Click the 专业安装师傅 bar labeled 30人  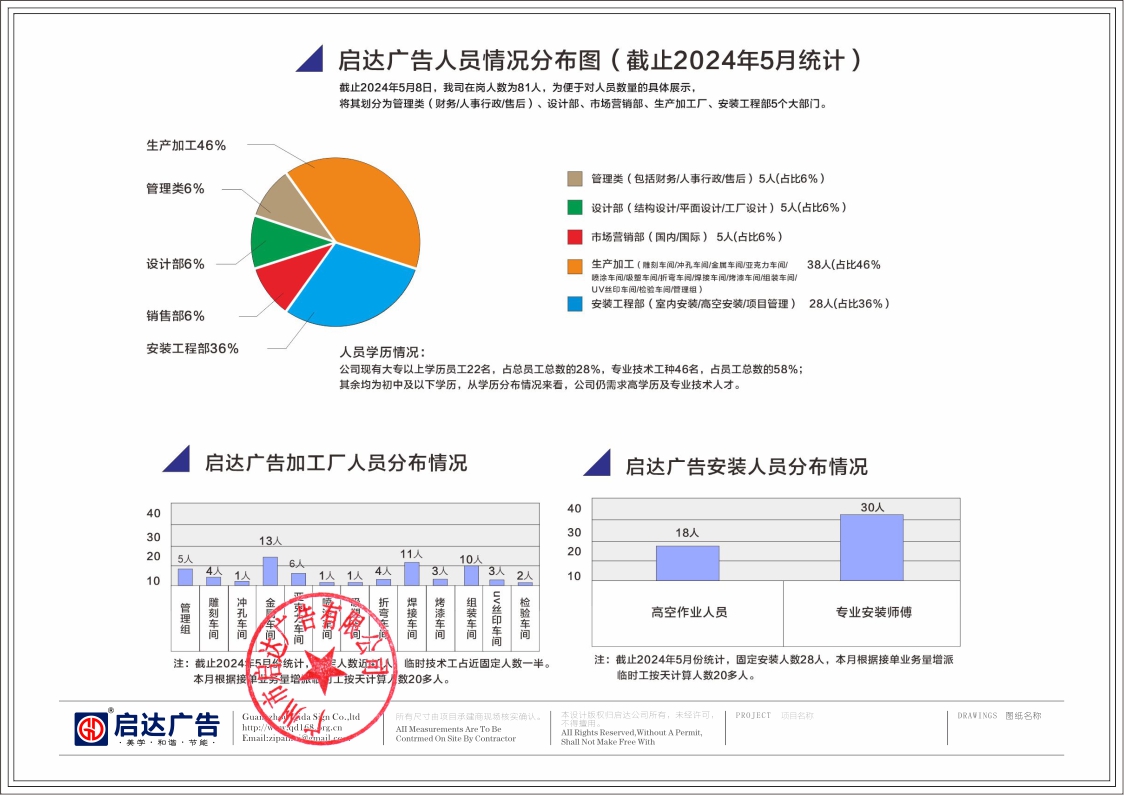click(872, 547)
